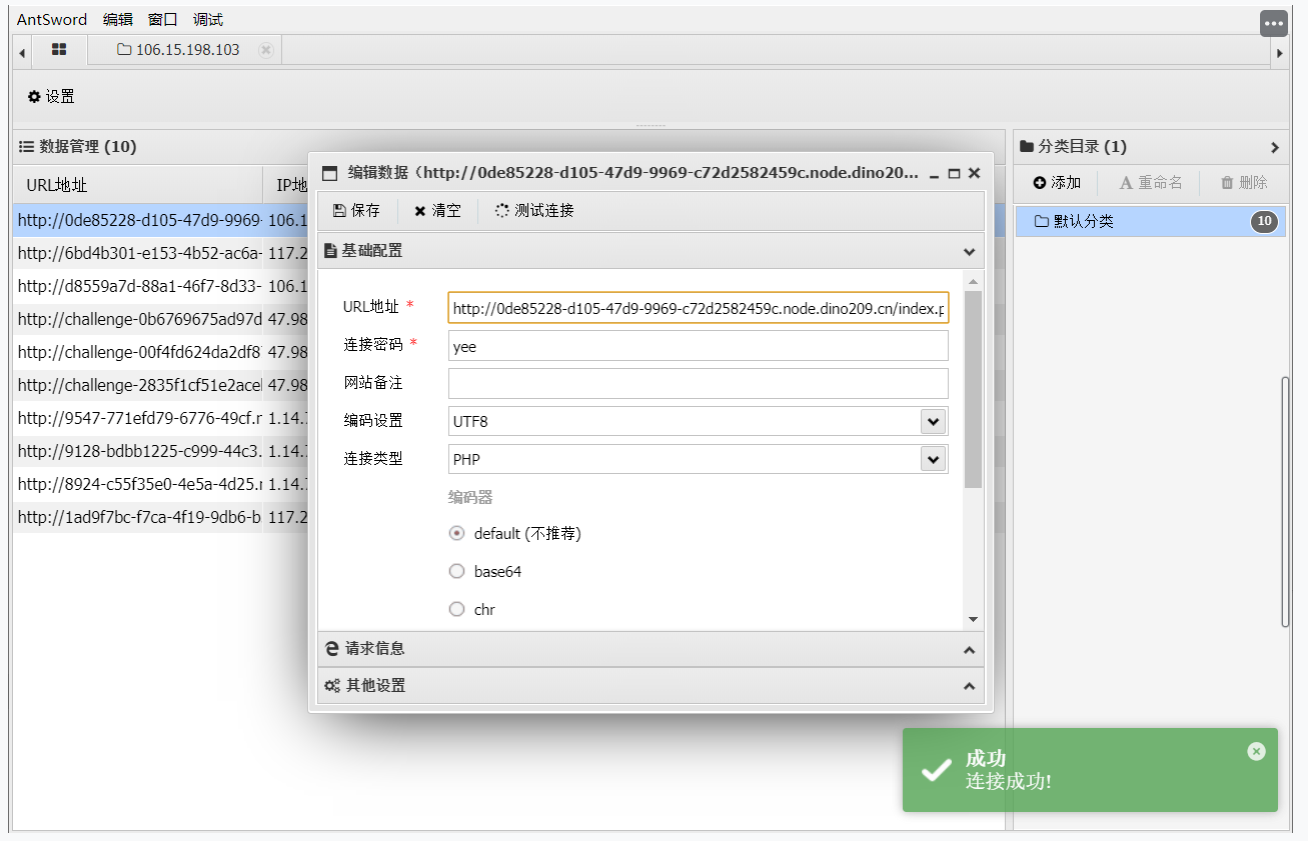Close the 106.15.198.103 tab
This screenshot has height=841, width=1308.
coord(266,50)
